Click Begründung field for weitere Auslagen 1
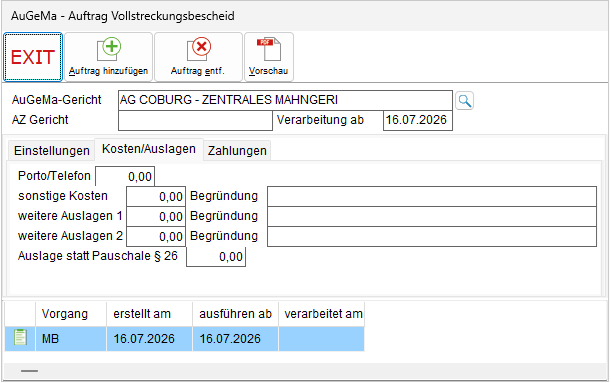 [x=432, y=217]
